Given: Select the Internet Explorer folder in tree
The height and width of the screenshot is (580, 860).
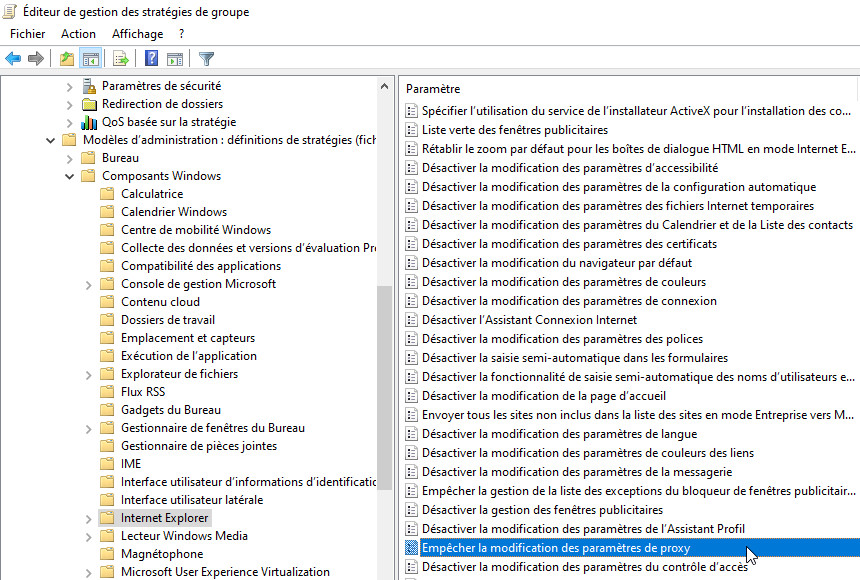Looking at the screenshot, I should coord(164,518).
